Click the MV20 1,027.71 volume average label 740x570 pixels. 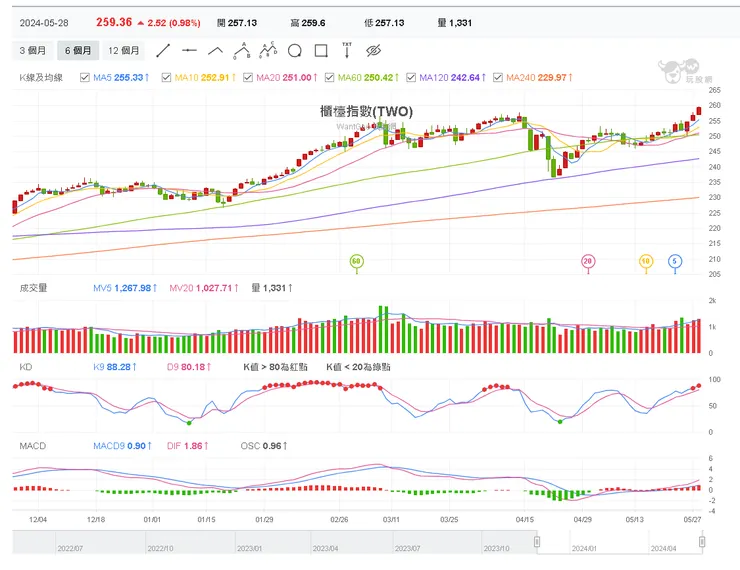coord(204,288)
